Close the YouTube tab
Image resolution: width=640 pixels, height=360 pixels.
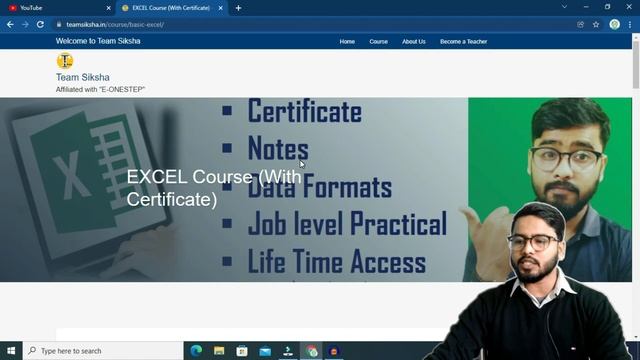[109, 8]
